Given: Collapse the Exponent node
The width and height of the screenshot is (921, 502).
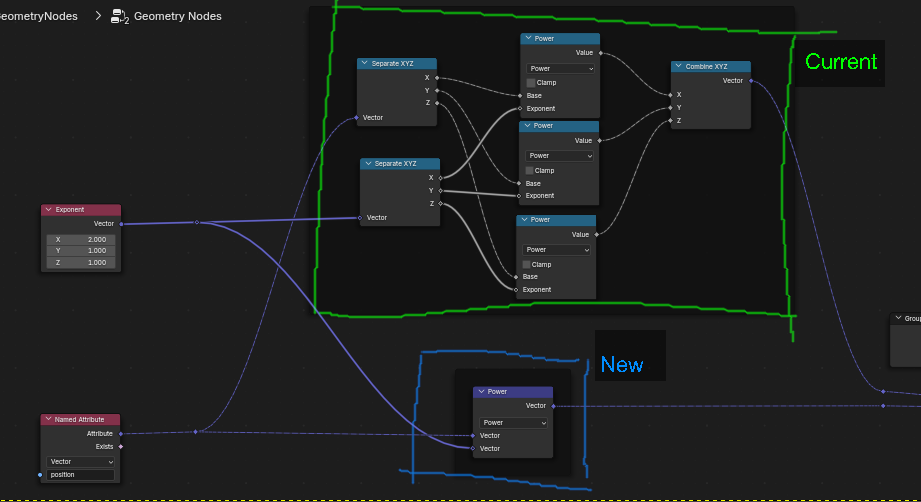Looking at the screenshot, I should pyautogui.click(x=49, y=210).
